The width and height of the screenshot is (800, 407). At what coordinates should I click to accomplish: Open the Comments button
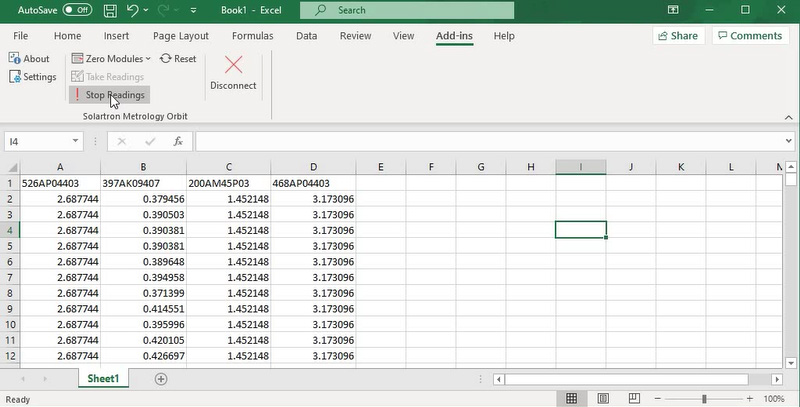750,36
